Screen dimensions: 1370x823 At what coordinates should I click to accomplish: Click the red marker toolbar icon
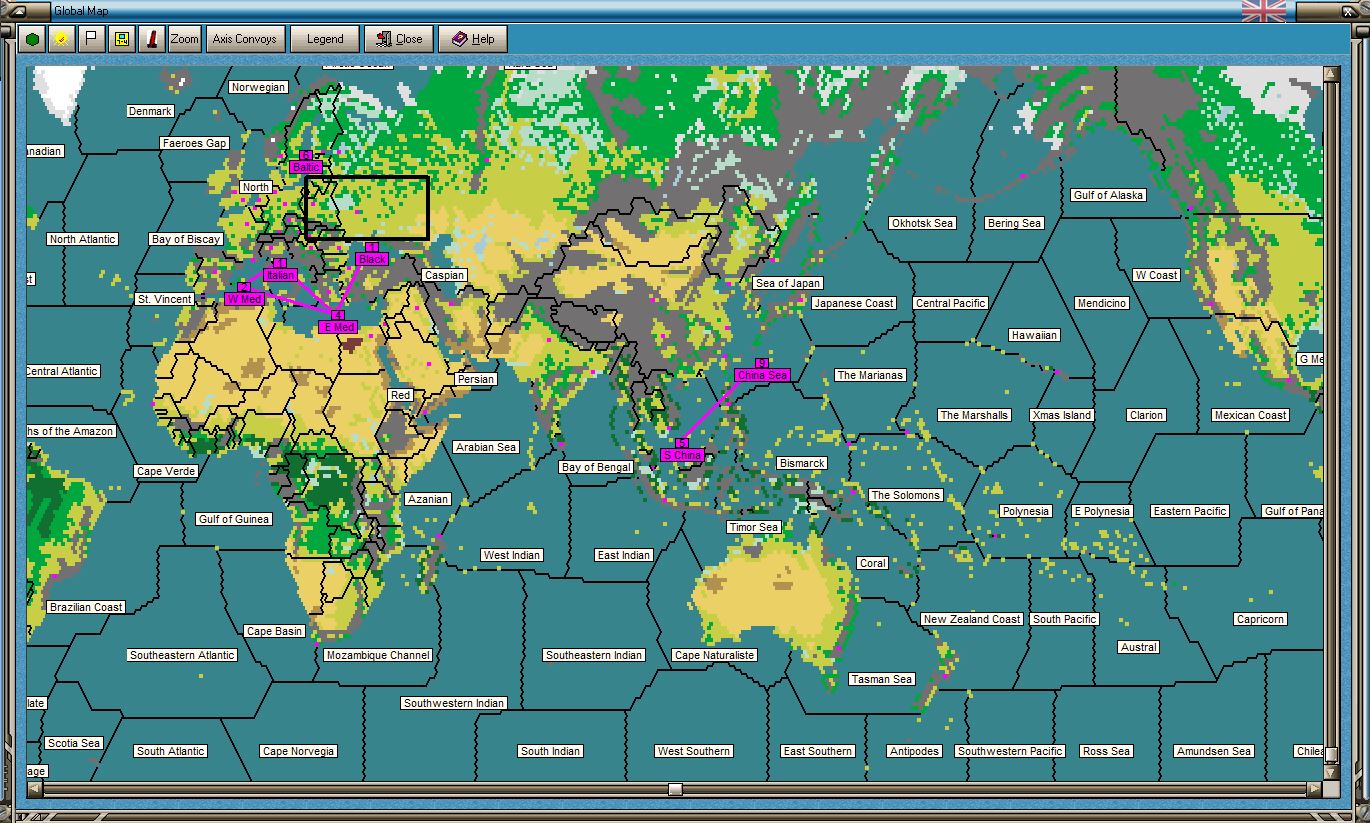click(151, 39)
